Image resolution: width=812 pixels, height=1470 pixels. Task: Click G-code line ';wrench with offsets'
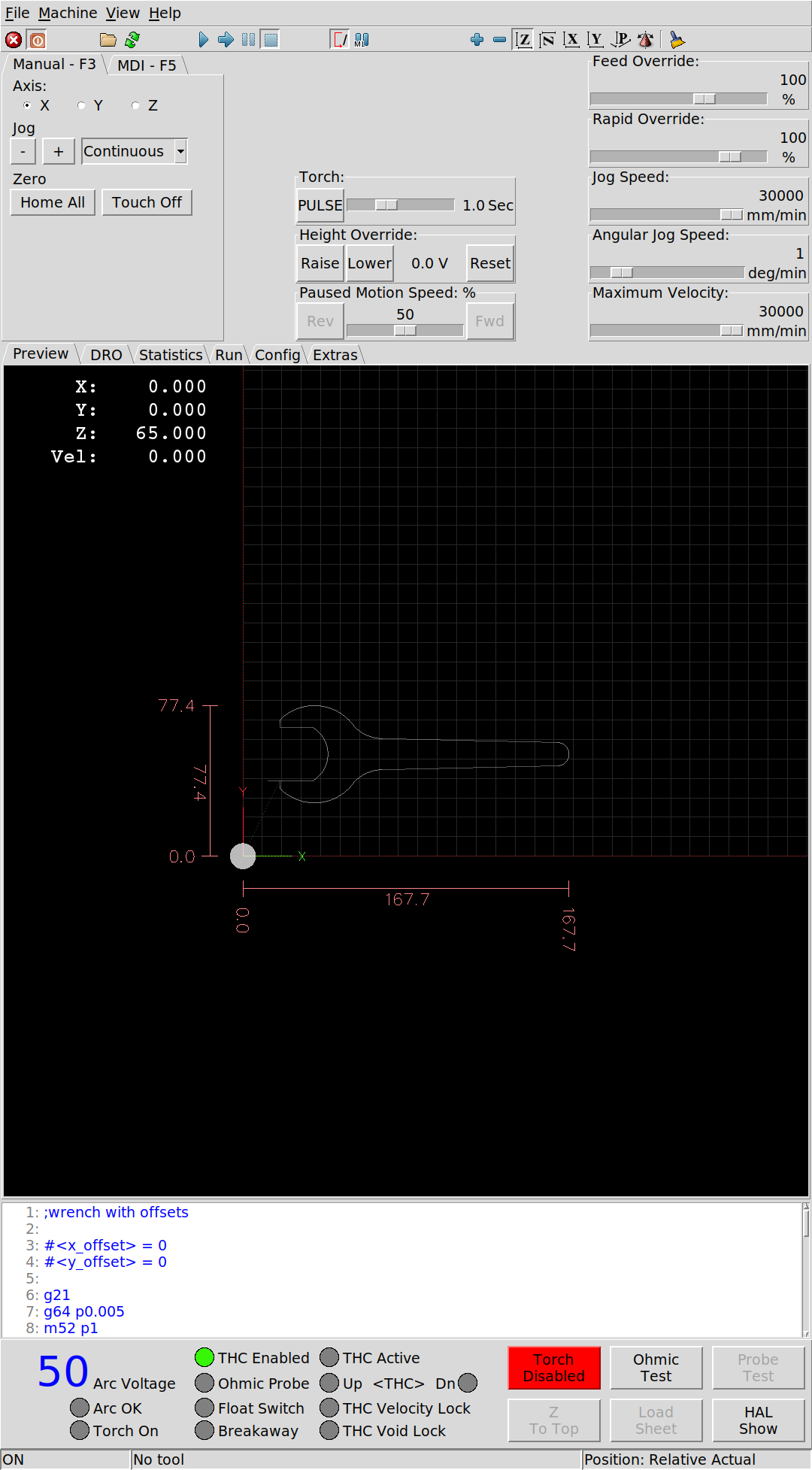click(116, 1212)
